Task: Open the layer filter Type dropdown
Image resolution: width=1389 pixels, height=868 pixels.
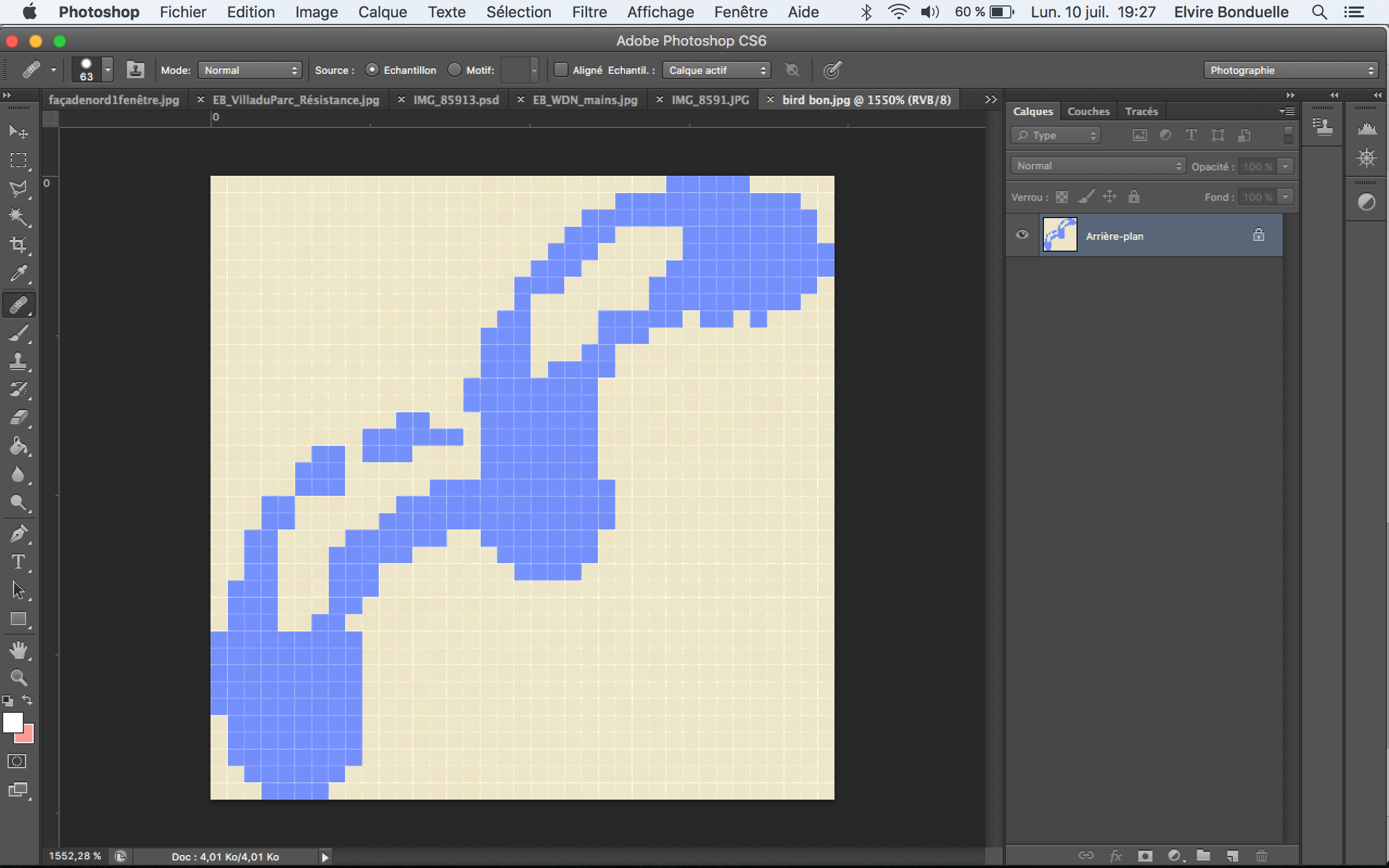Action: (1055, 136)
